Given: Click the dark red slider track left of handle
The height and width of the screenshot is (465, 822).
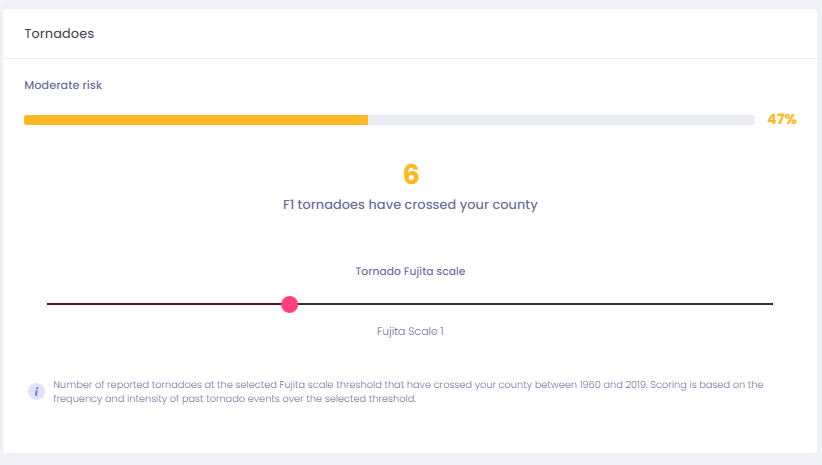Looking at the screenshot, I should point(164,304).
